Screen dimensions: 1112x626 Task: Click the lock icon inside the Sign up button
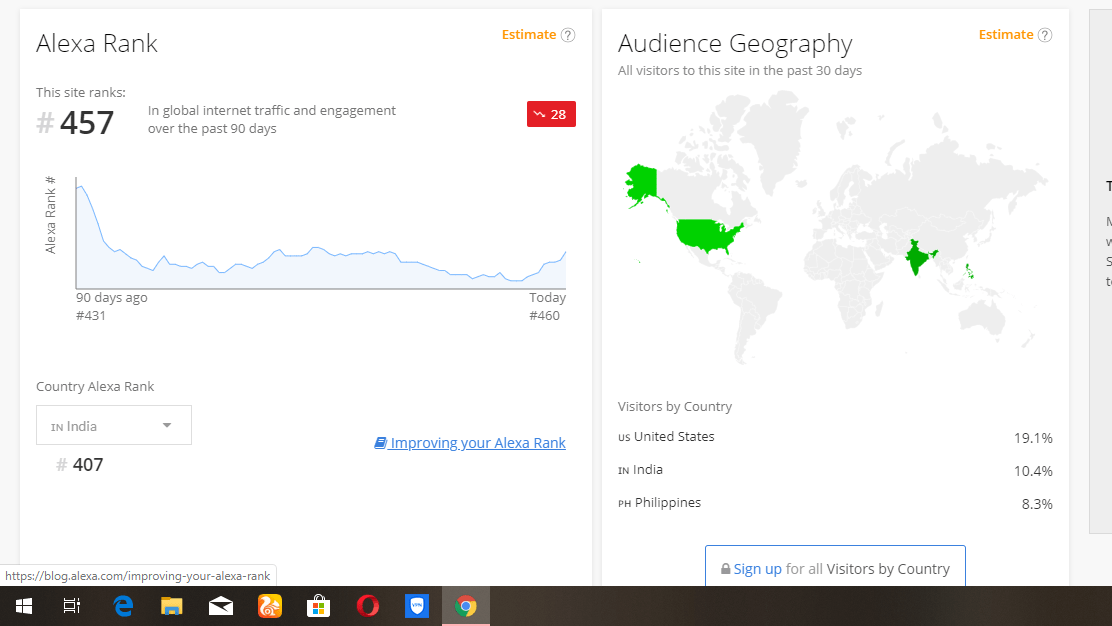(725, 568)
